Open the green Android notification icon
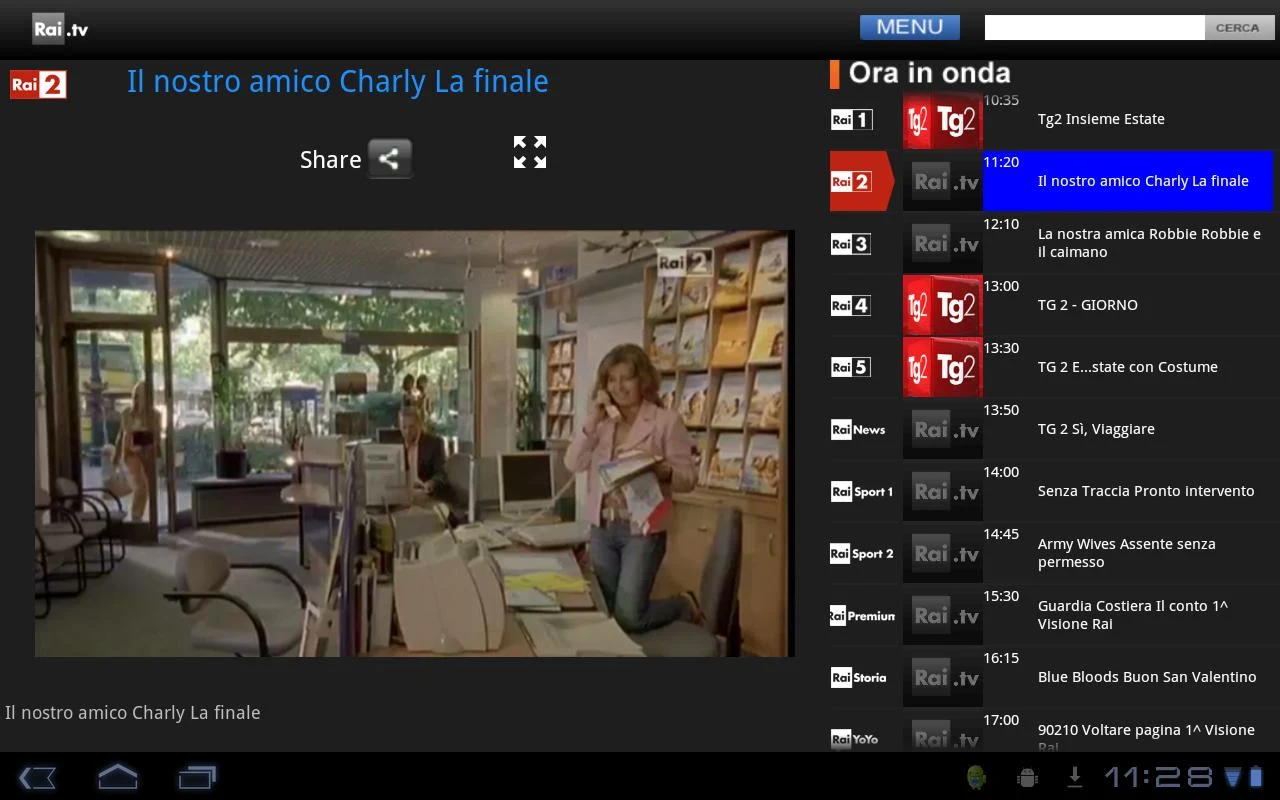The height and width of the screenshot is (800, 1280). [977, 777]
